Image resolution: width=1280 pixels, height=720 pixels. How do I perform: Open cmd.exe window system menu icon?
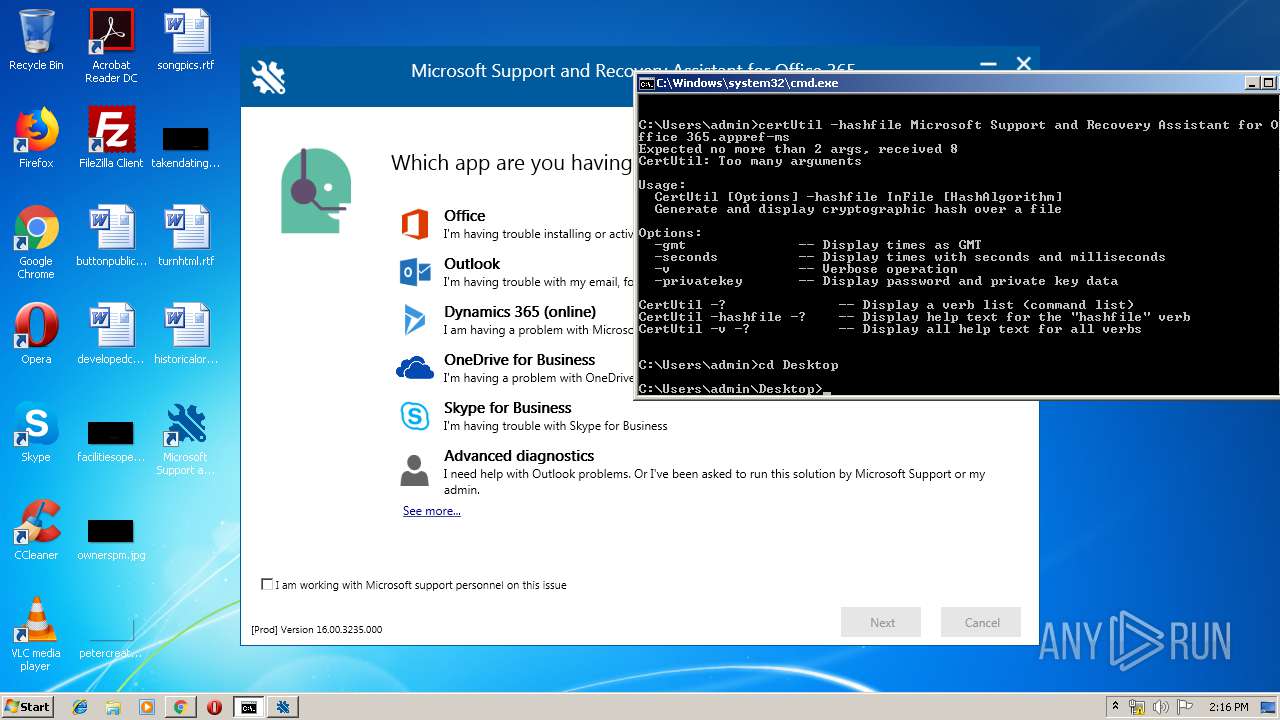pyautogui.click(x=646, y=83)
